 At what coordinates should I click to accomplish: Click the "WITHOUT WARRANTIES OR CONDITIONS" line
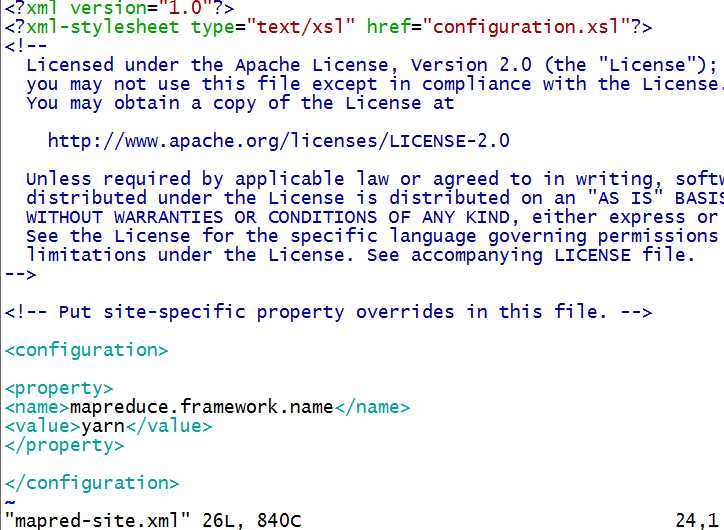click(x=372, y=217)
